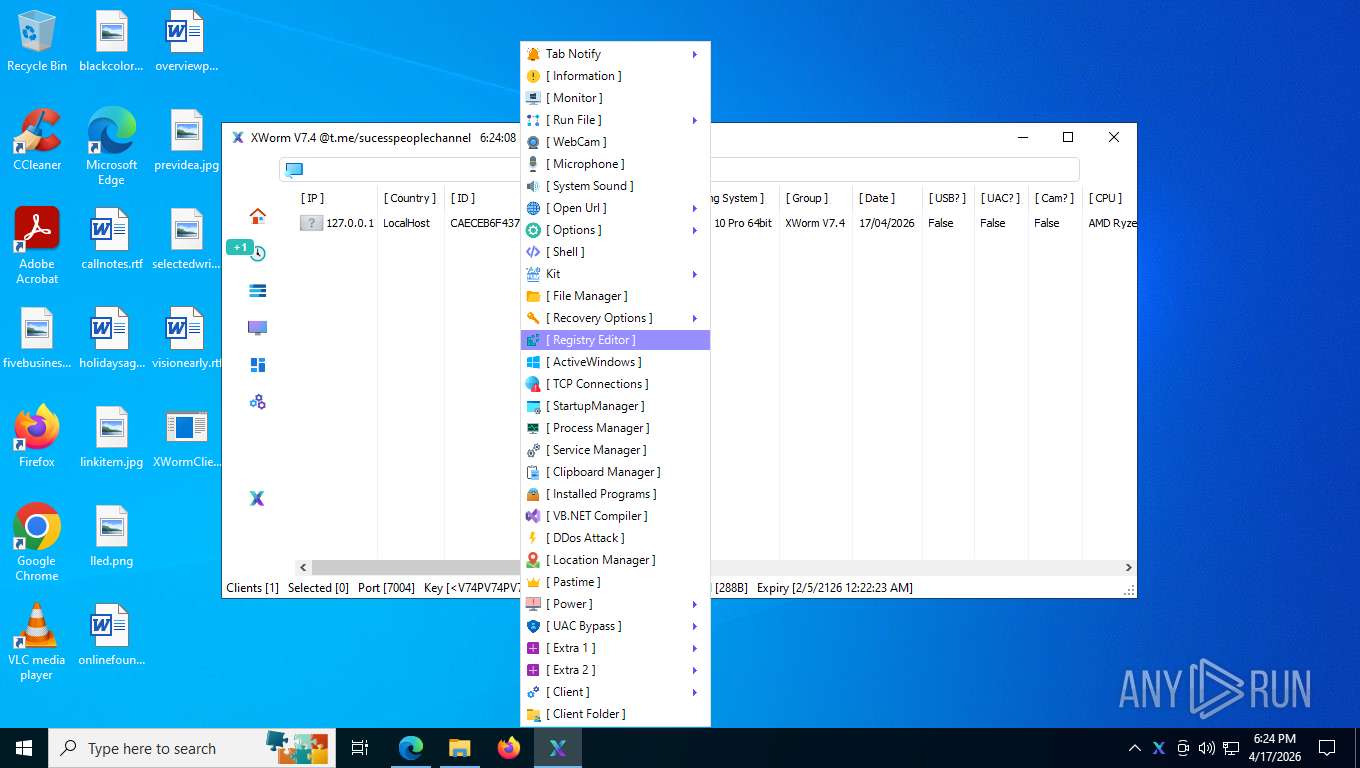Open the Recycle Bin desktop icon
The width and height of the screenshot is (1360, 768).
pos(37,41)
